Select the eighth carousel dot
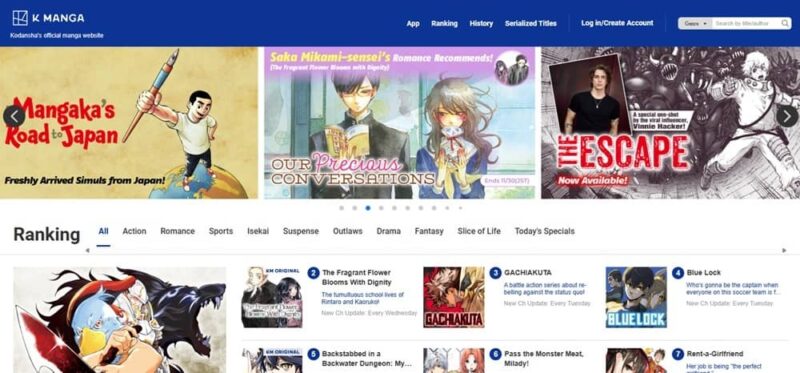The height and width of the screenshot is (373, 800). tap(434, 208)
